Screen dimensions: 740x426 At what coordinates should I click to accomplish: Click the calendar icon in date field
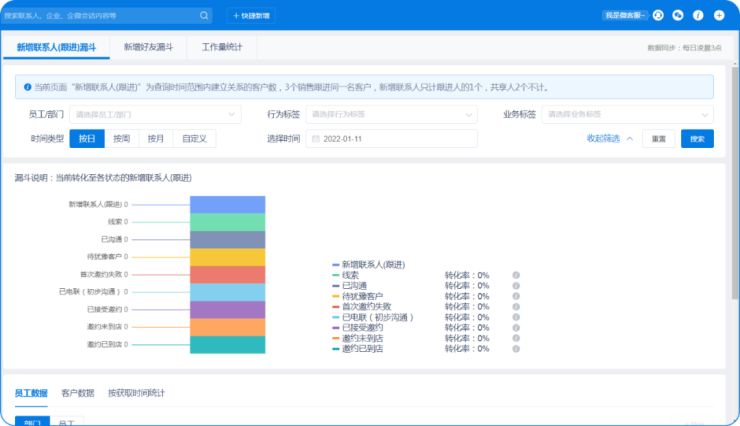point(313,139)
